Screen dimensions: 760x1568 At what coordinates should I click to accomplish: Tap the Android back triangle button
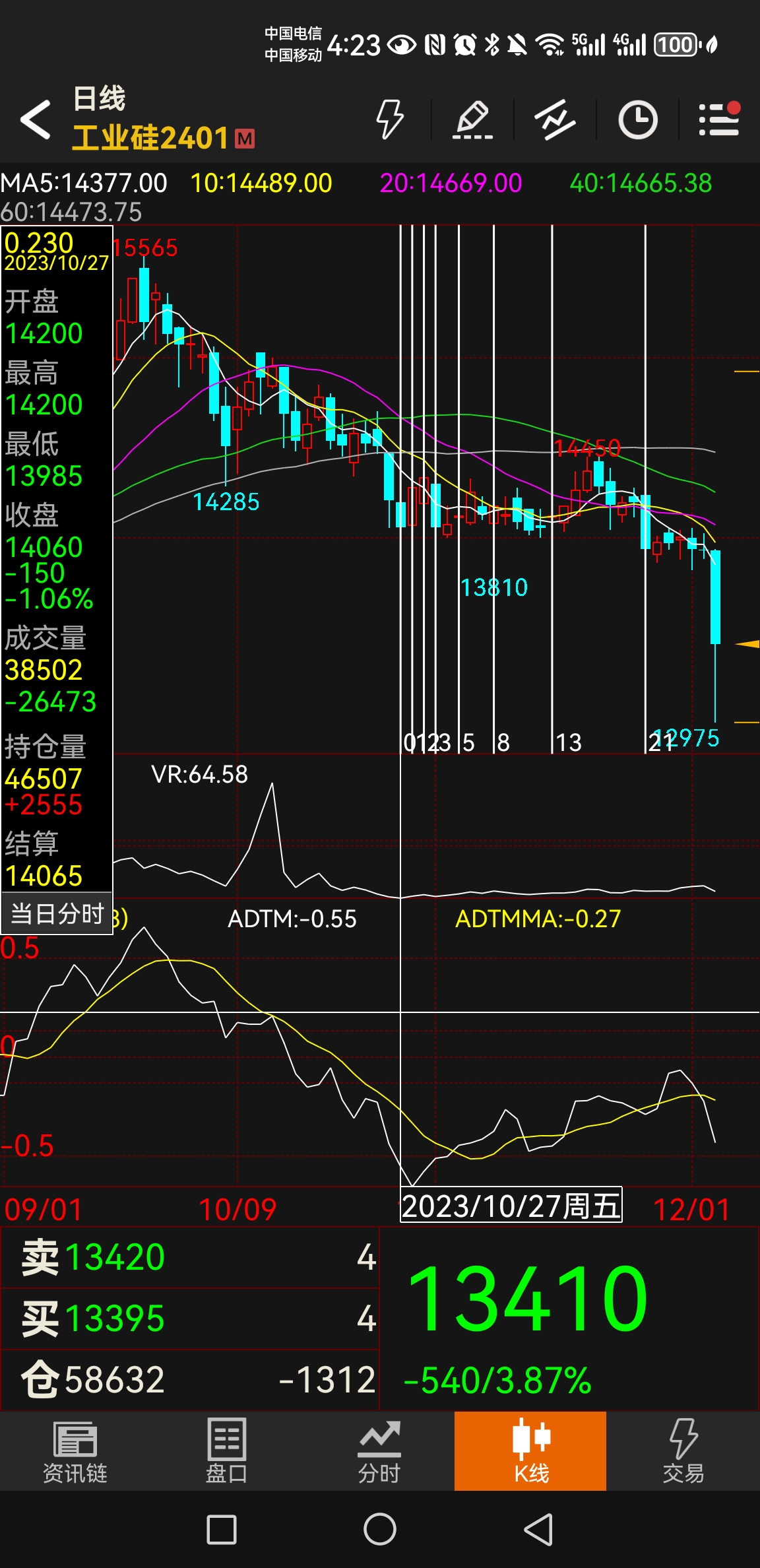(x=538, y=1529)
